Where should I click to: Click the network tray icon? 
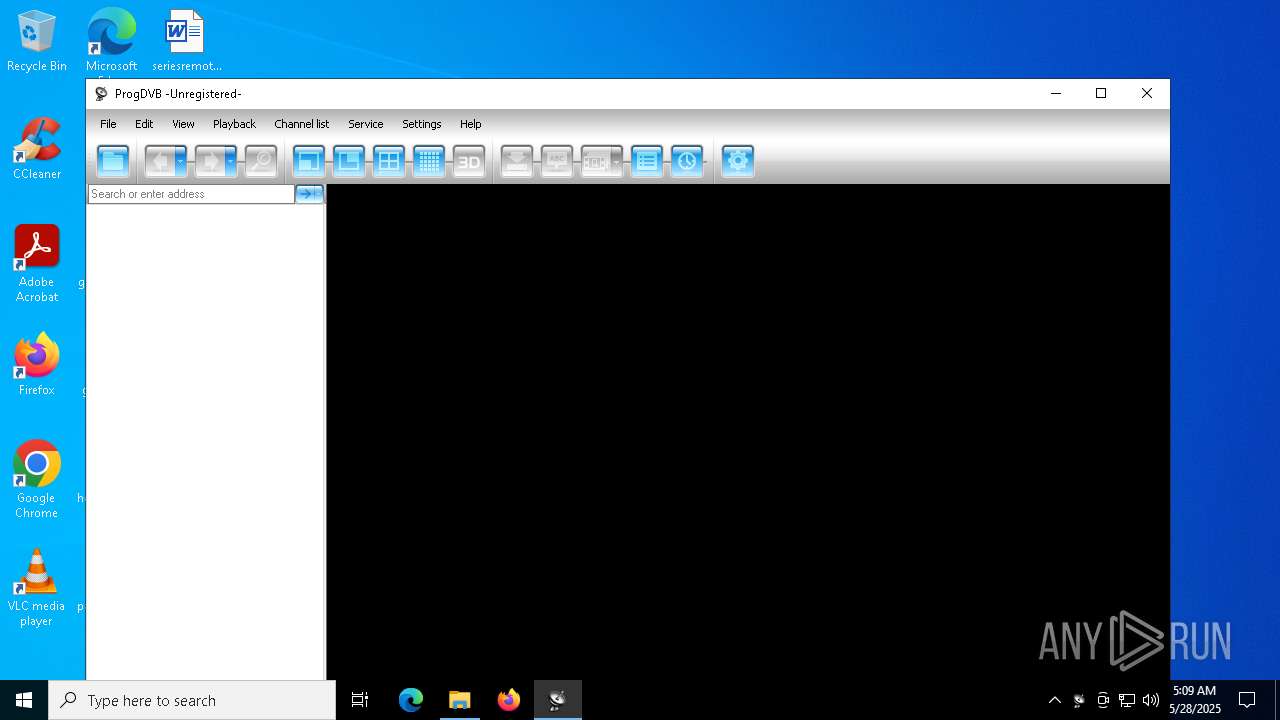1127,700
